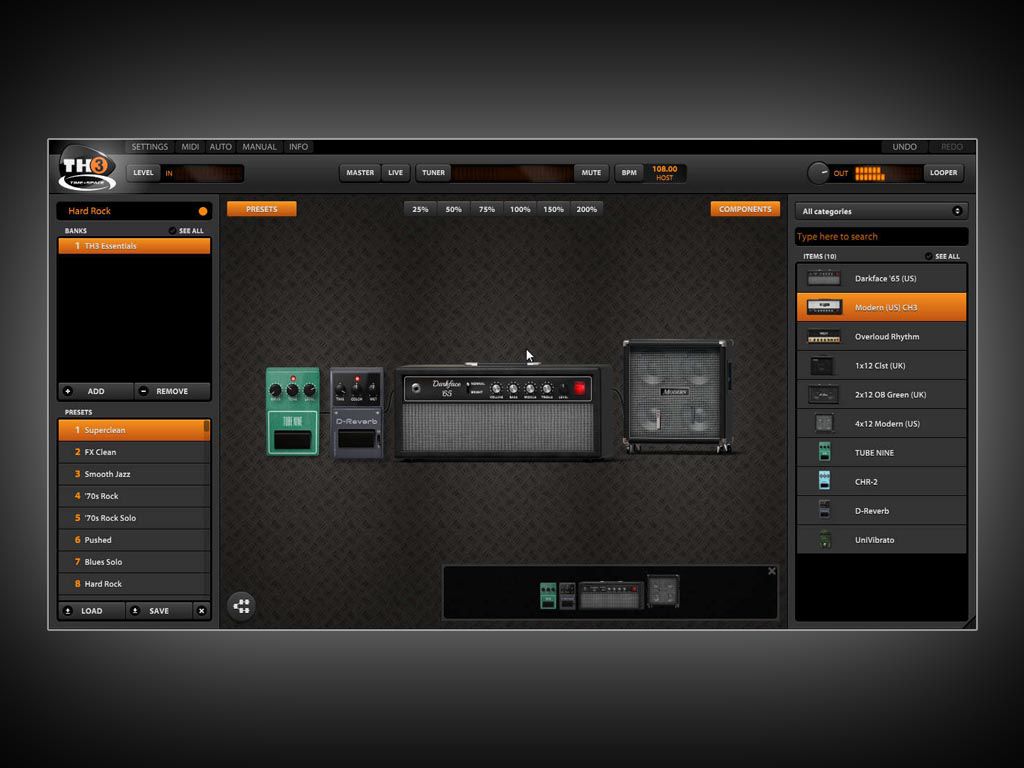
Task: Click the input level meter
Action: tap(202, 173)
